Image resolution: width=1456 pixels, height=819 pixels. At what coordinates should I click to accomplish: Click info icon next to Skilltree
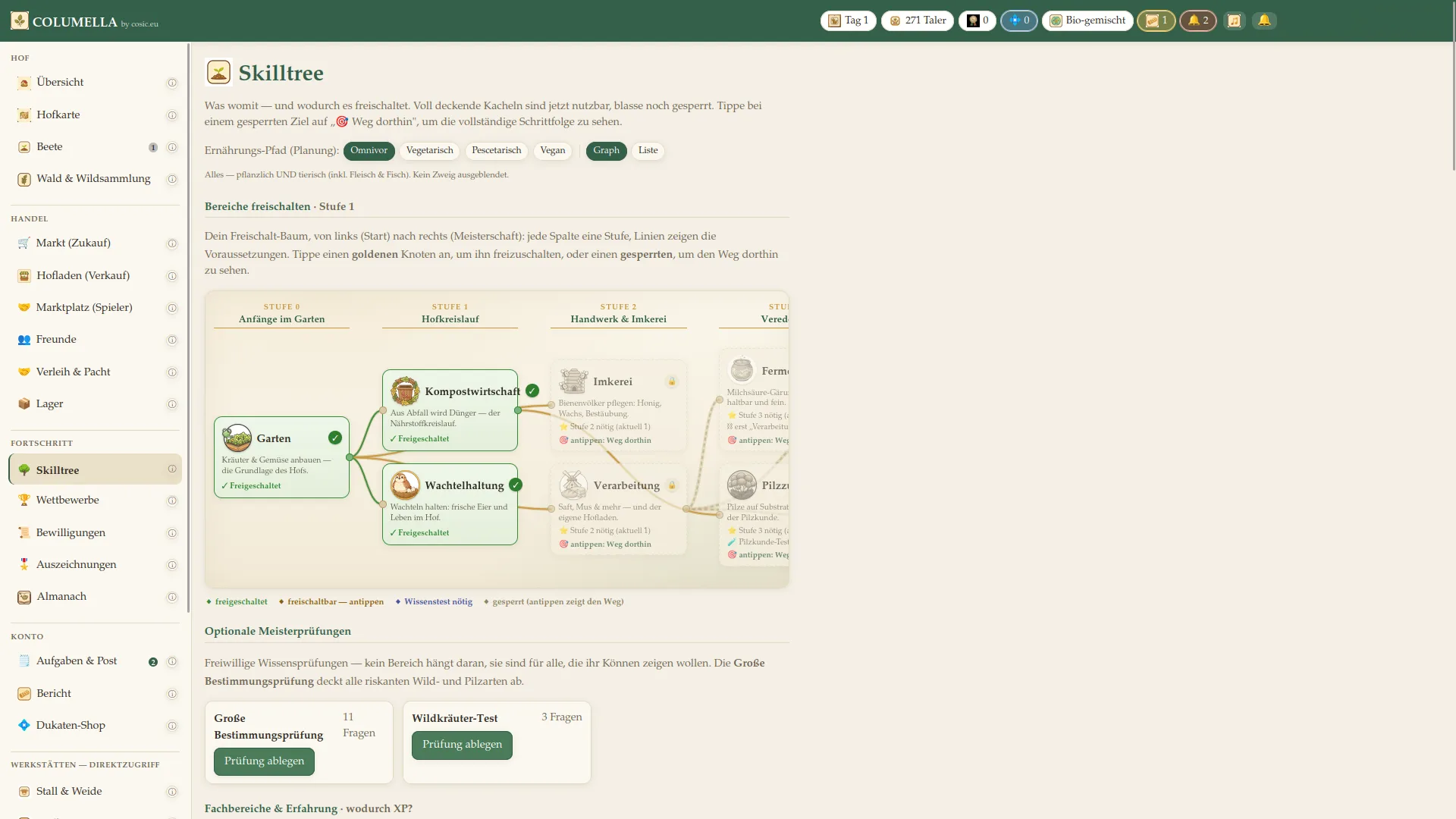point(172,469)
